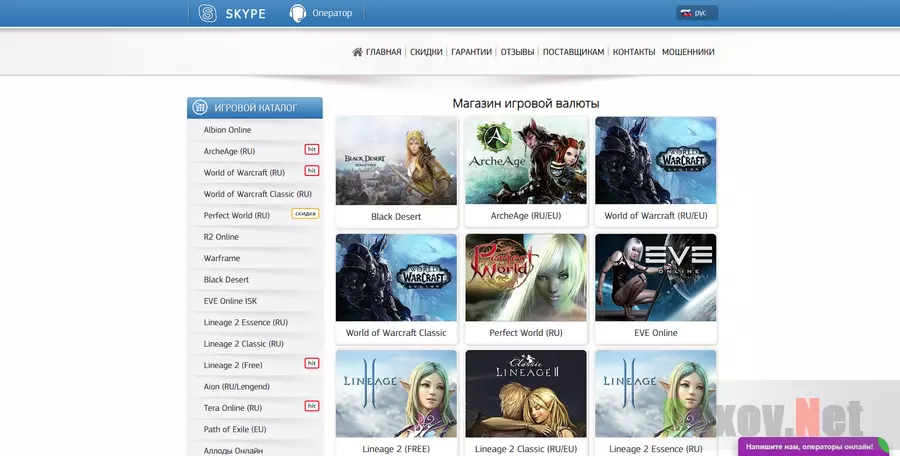Open the World of Warcraft (RU/EU) card image

click(655, 160)
